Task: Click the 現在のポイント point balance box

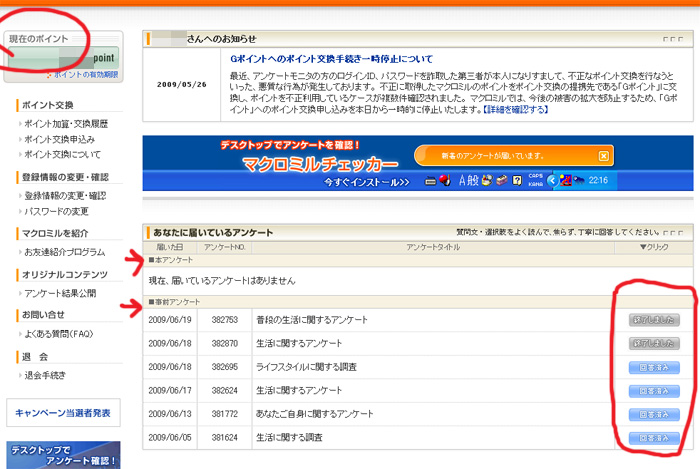Action: pyautogui.click(x=63, y=58)
